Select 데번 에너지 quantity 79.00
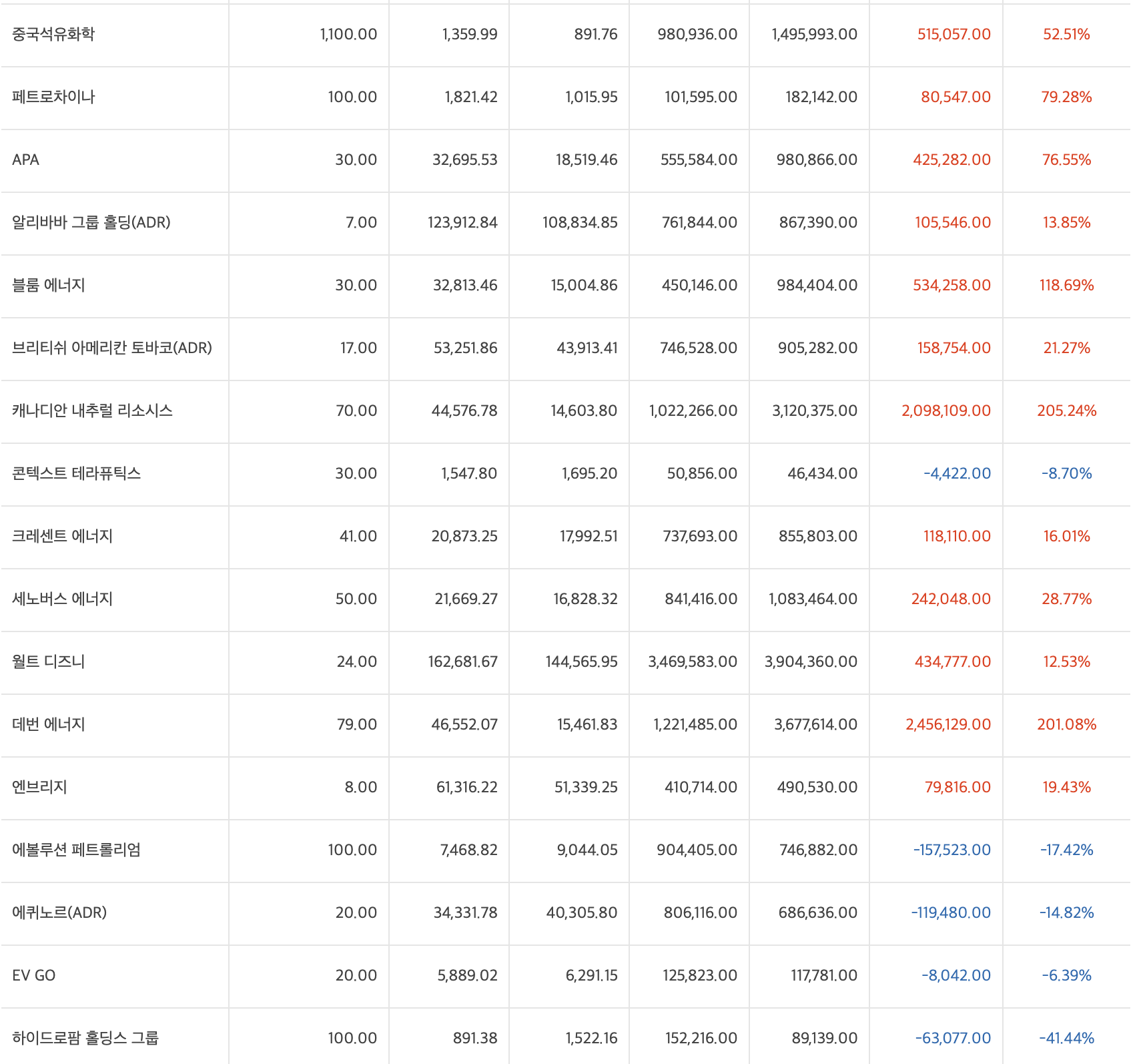This screenshot has height=1064, width=1145. [x=357, y=724]
